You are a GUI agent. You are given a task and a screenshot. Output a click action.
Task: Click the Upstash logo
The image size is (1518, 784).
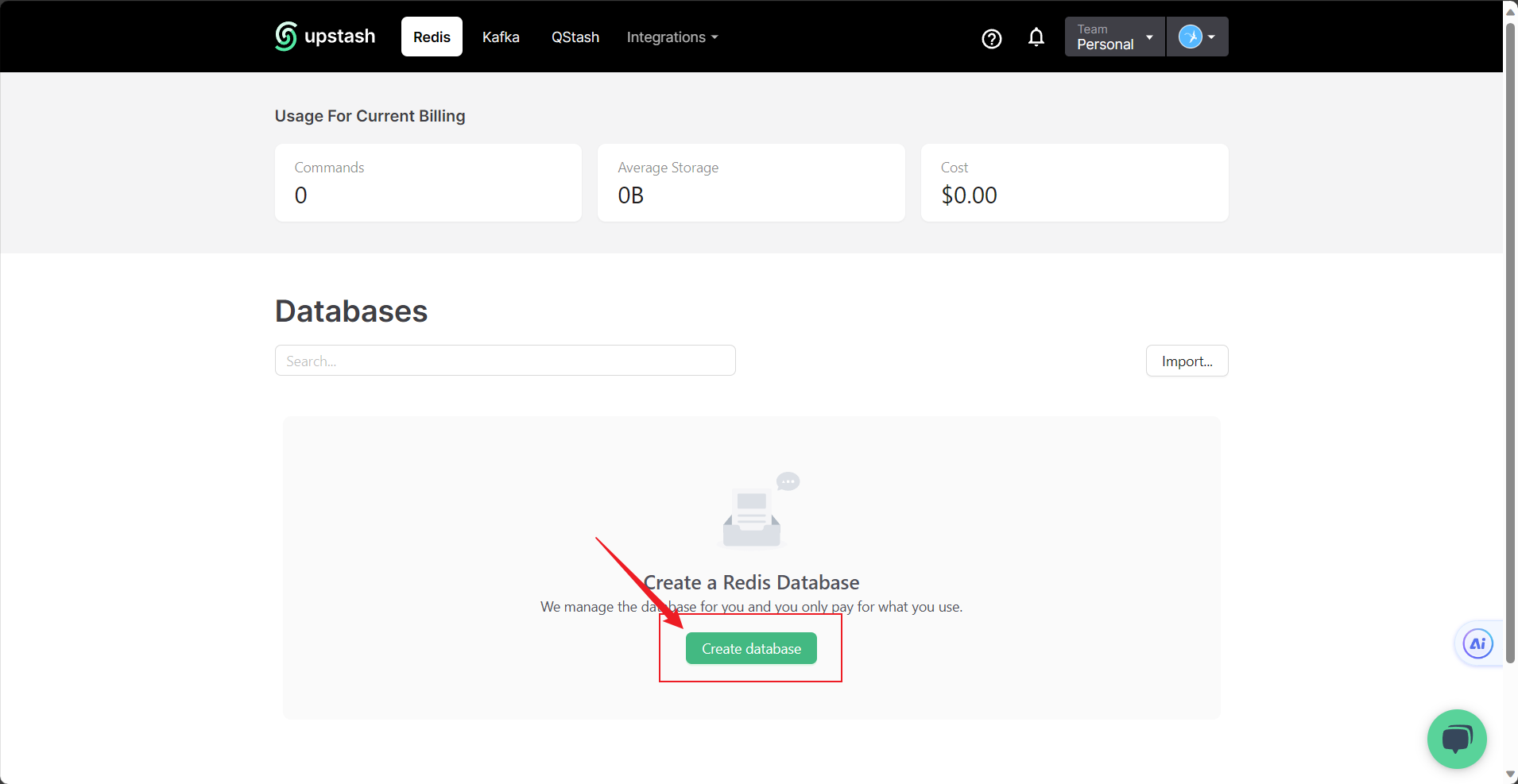coord(323,36)
